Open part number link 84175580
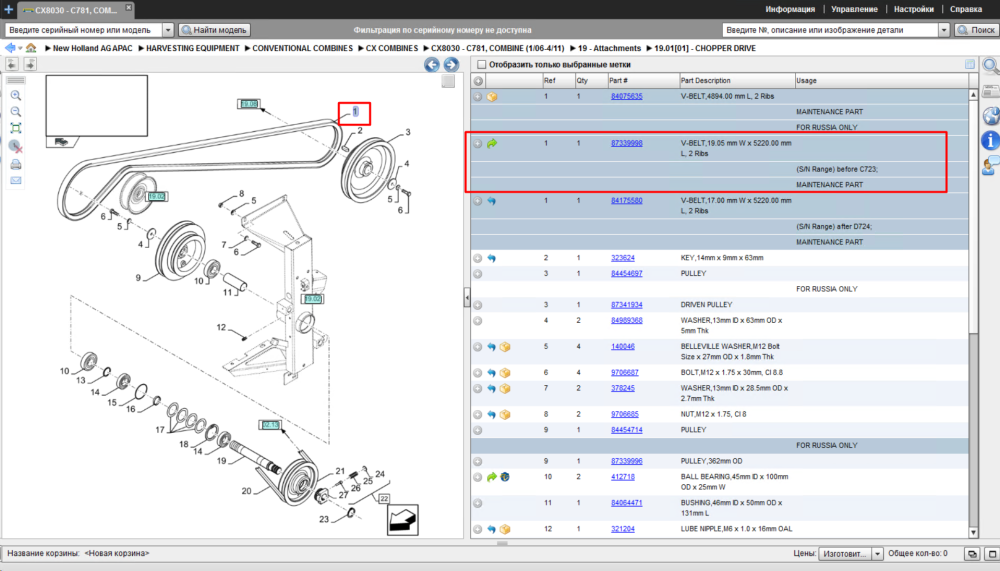Image resolution: width=1000 pixels, height=571 pixels. point(626,200)
